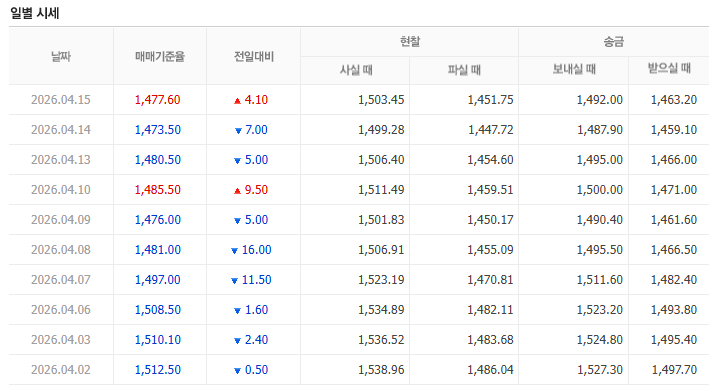719x389 pixels.
Task: Select cash sell rate 1,455.09
Action: [490, 250]
